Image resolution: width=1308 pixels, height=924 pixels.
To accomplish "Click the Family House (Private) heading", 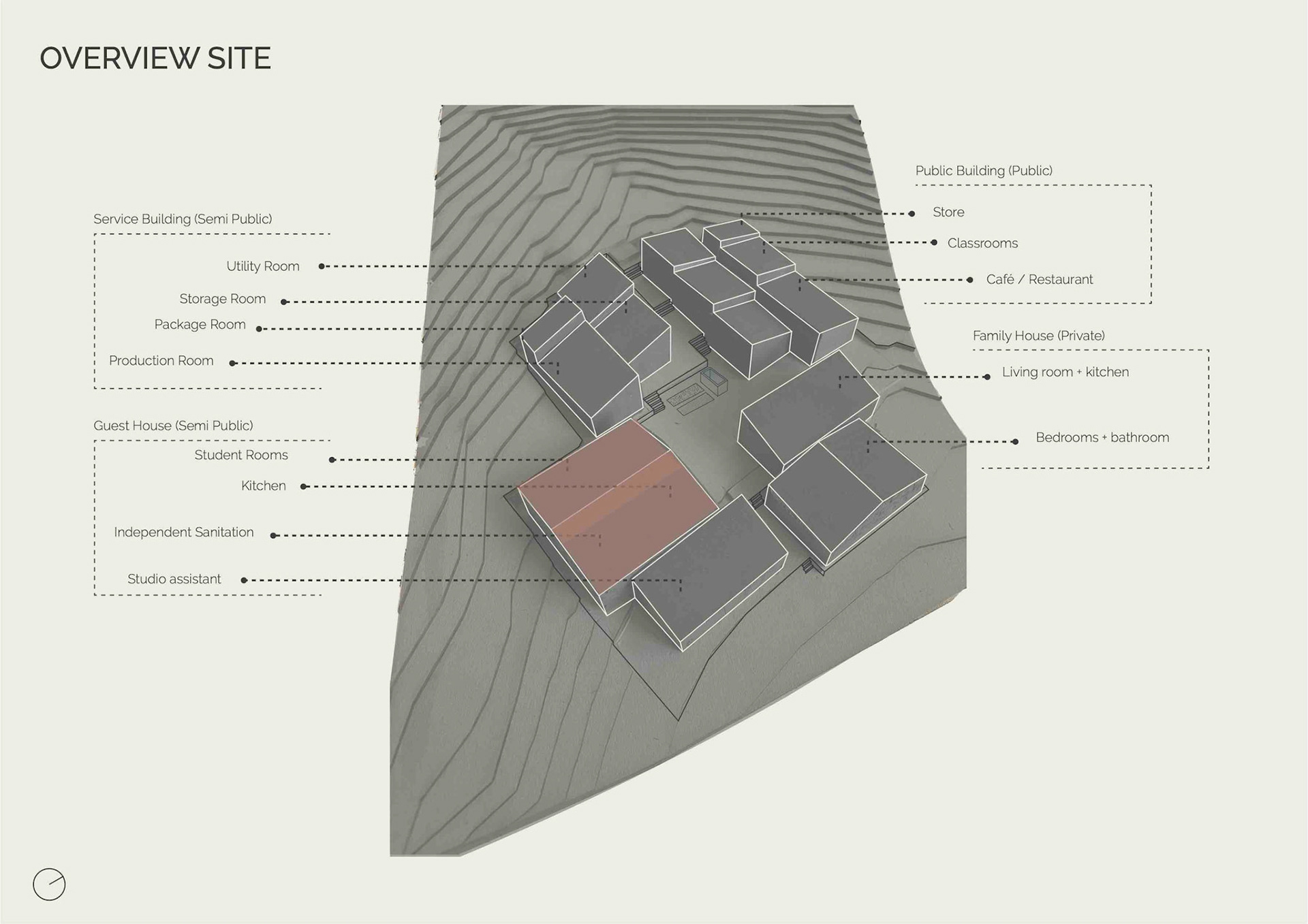I will (x=1038, y=336).
